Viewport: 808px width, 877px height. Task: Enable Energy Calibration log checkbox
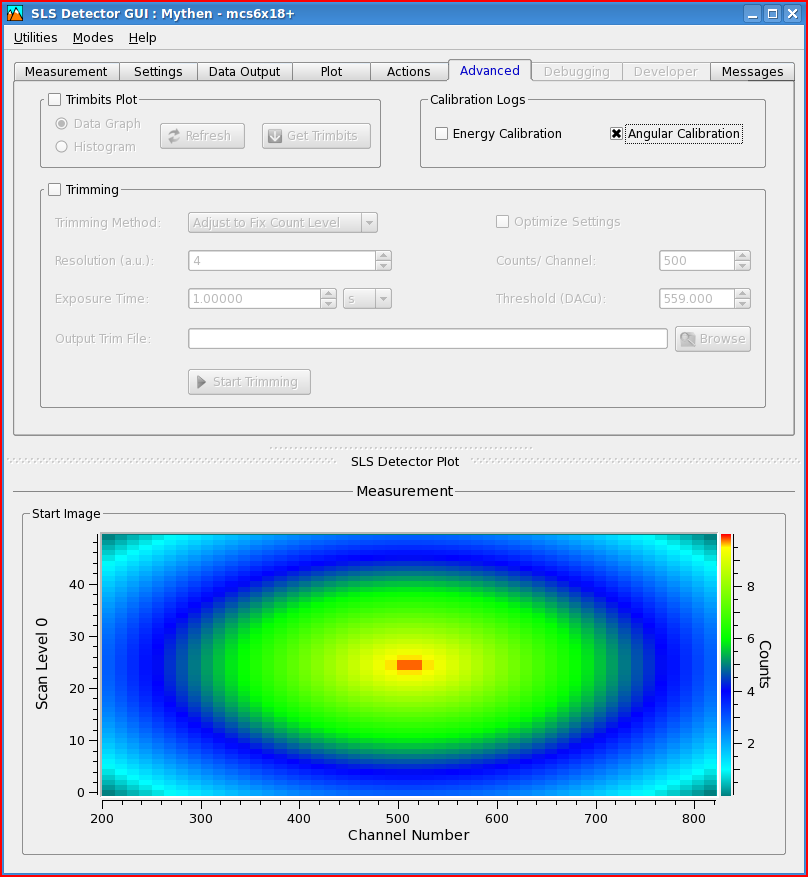point(442,134)
